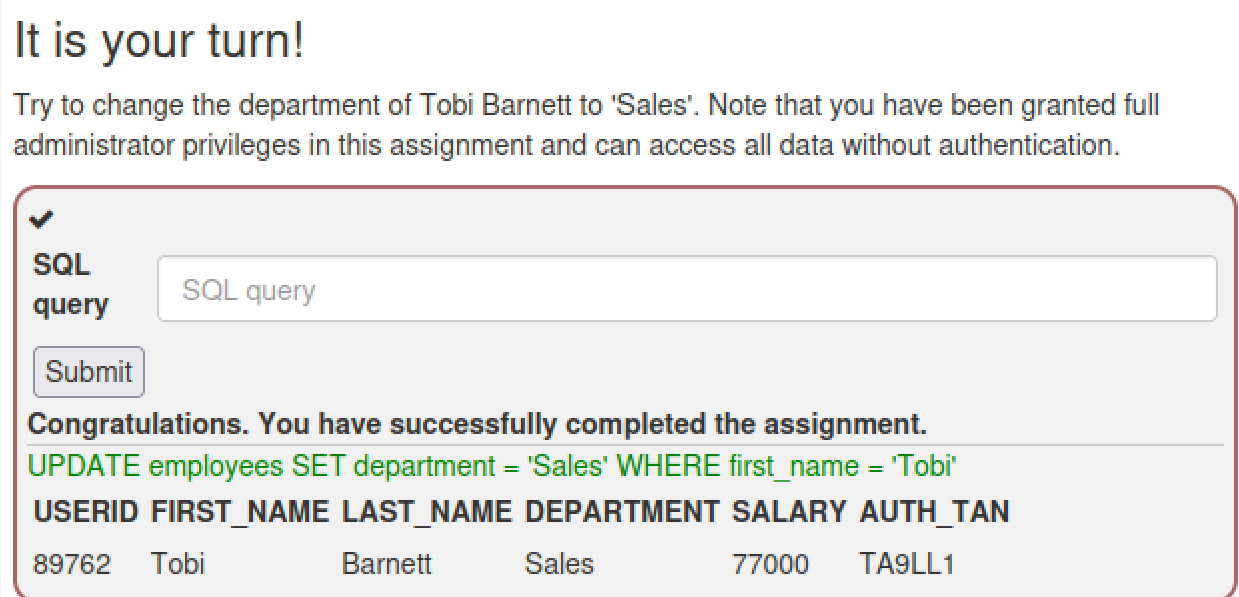The width and height of the screenshot is (1239, 597).
Task: Click the "SQL query" field label
Action: pyautogui.click(x=71, y=285)
